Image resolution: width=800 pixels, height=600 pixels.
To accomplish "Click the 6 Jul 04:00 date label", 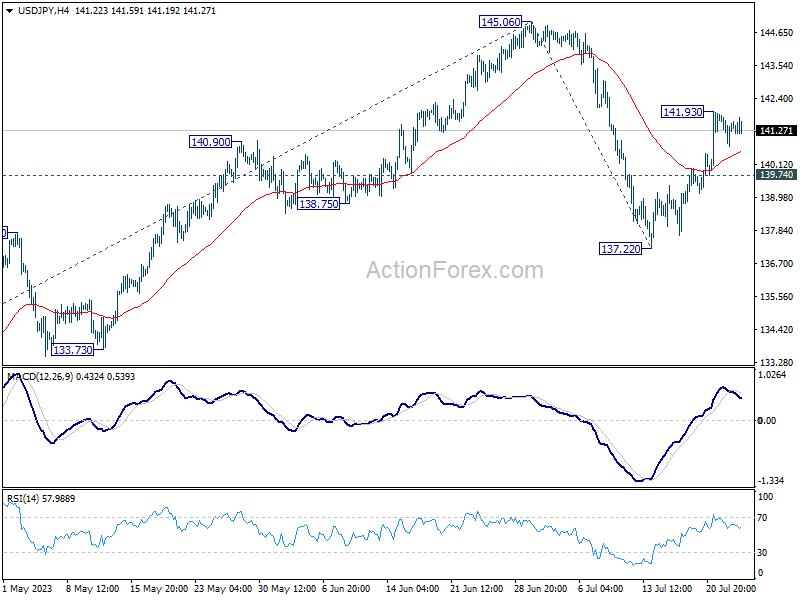I will click(601, 589).
